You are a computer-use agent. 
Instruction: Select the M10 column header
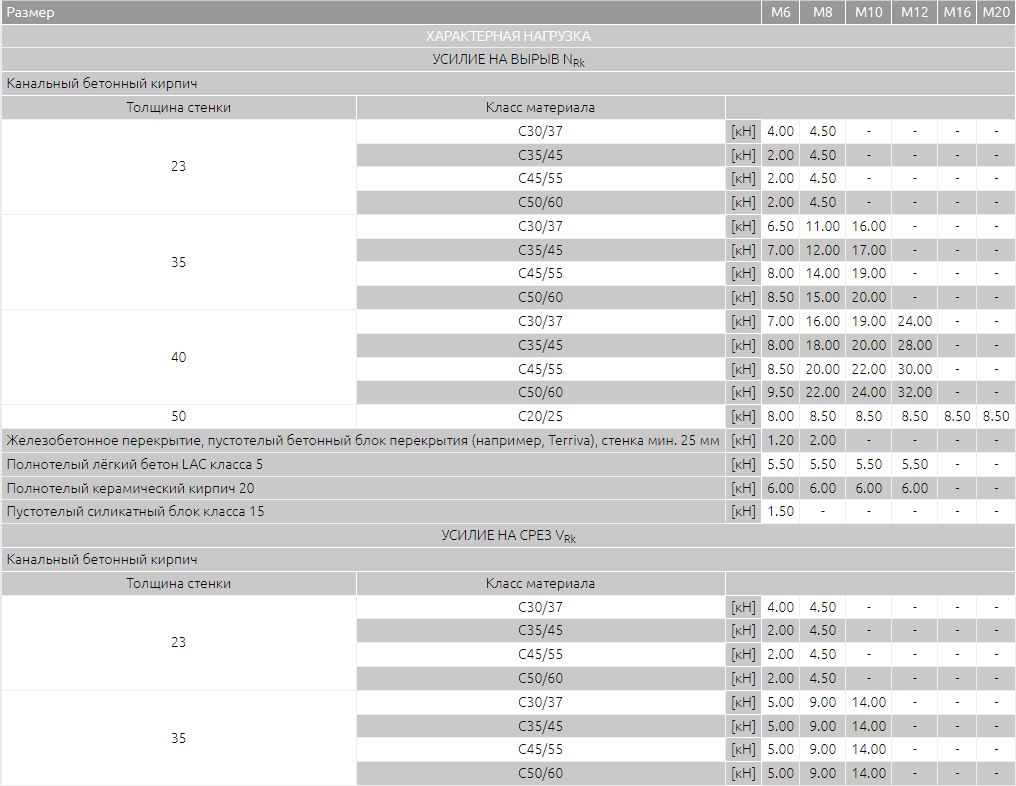[x=868, y=12]
